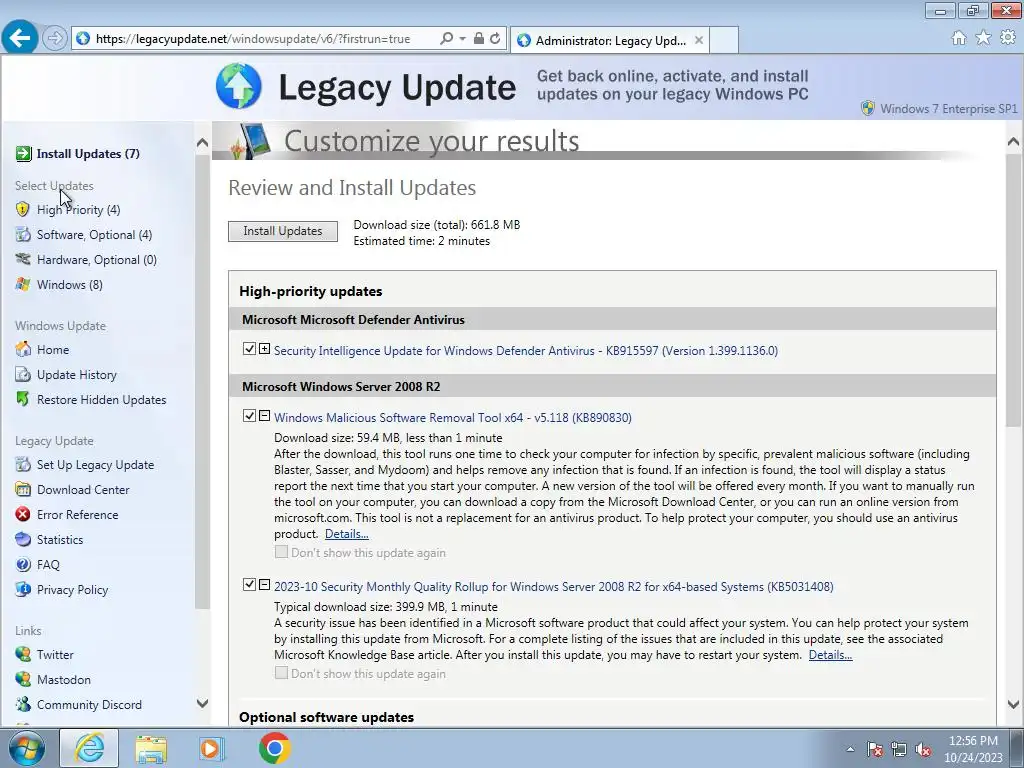Click the Privacy Policy info icon
This screenshot has width=1024, height=768.
[23, 589]
